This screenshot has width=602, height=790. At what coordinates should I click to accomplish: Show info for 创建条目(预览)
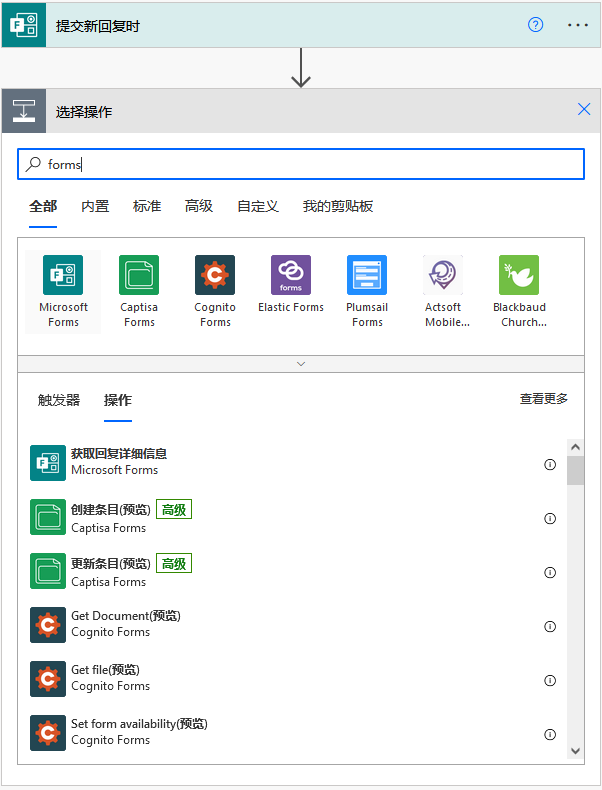(x=550, y=518)
